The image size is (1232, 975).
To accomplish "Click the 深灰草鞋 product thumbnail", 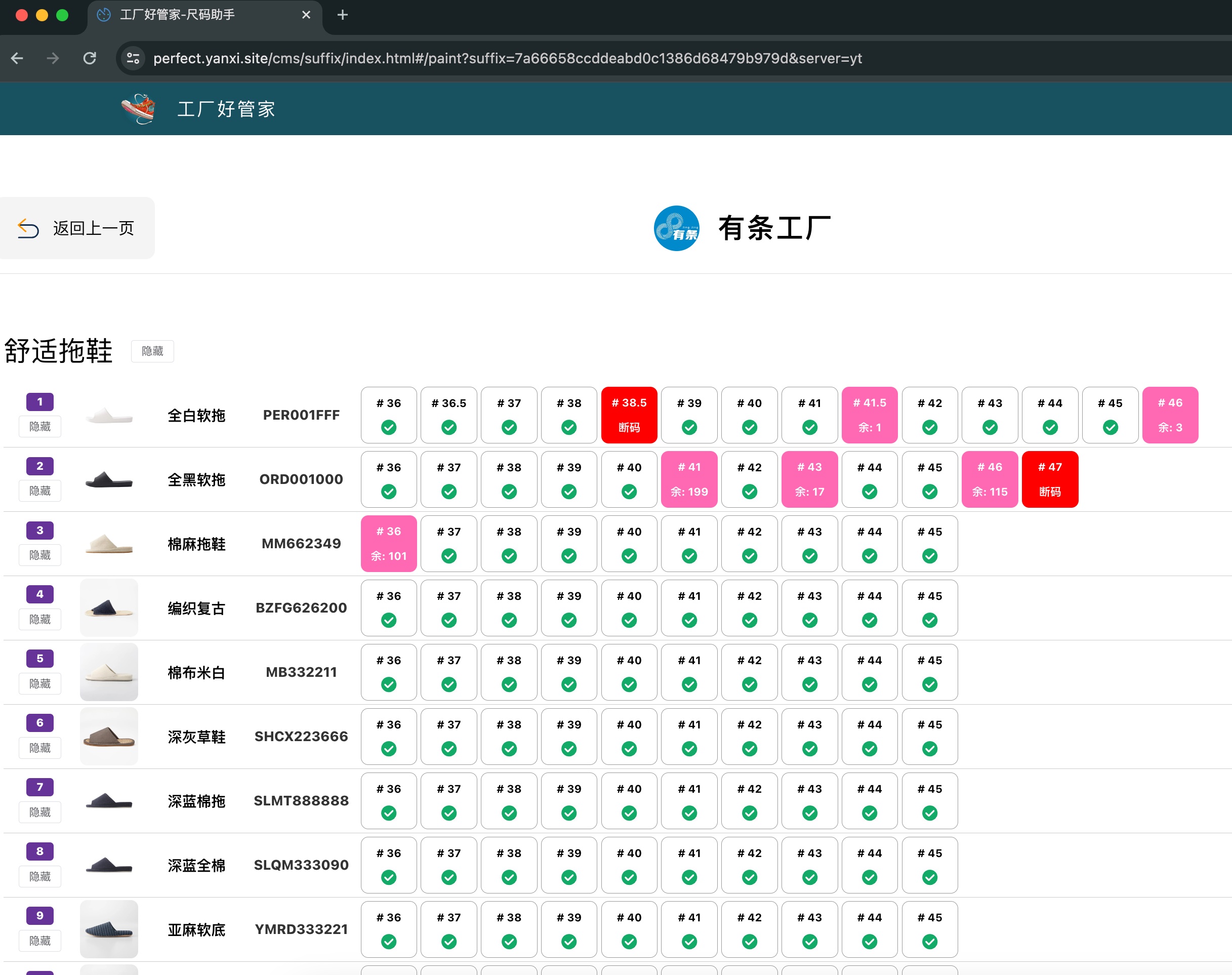I will coord(109,737).
